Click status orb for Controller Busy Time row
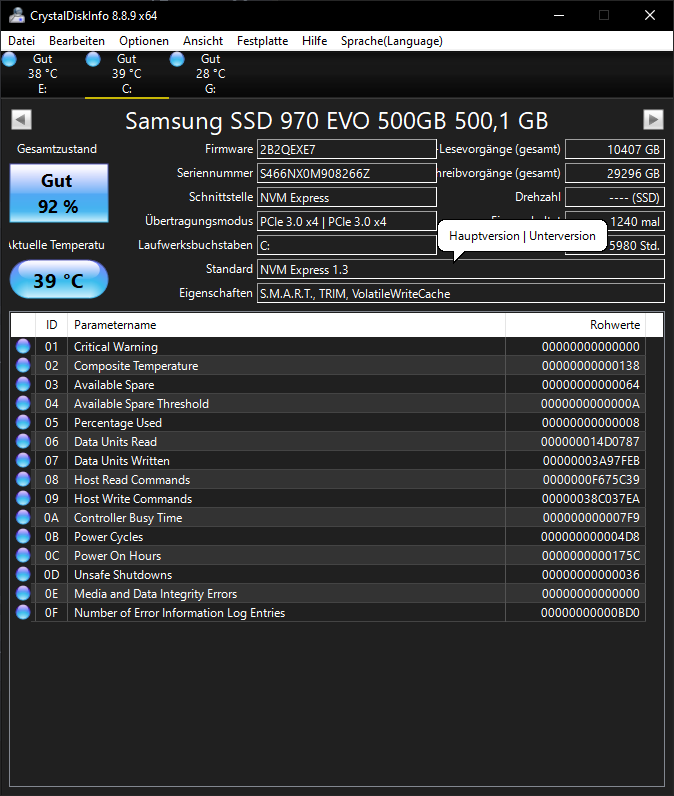Image resolution: width=674 pixels, height=796 pixels. (x=23, y=517)
